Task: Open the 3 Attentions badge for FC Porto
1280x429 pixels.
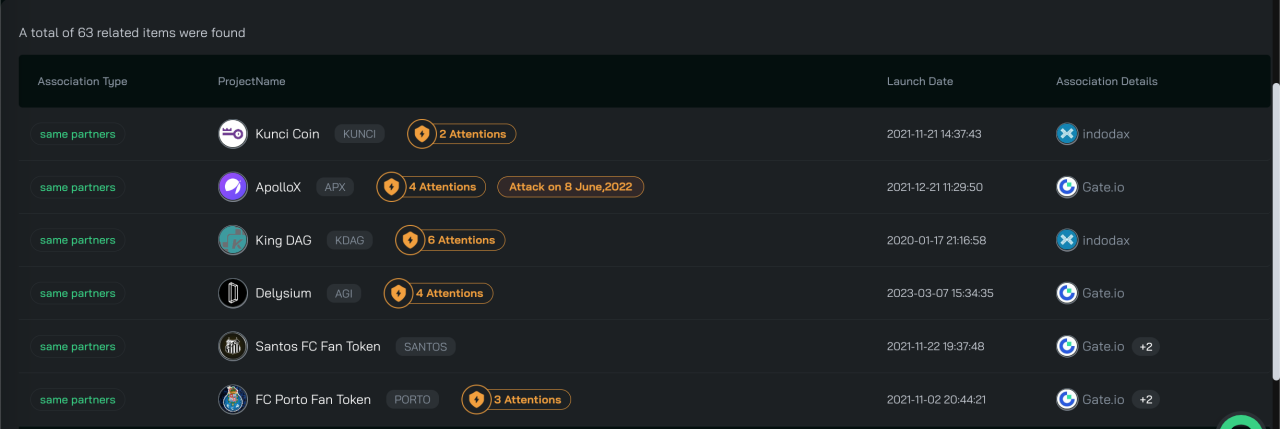Action: [x=517, y=399]
